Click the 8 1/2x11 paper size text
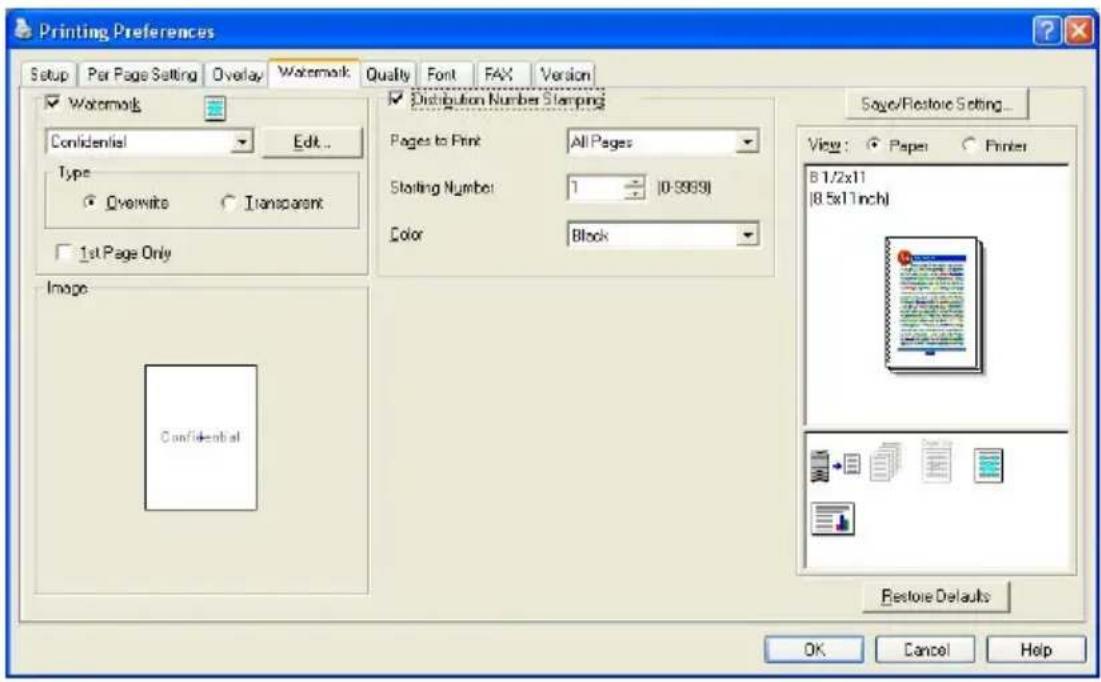This screenshot has width=1101, height=682. coord(838,177)
